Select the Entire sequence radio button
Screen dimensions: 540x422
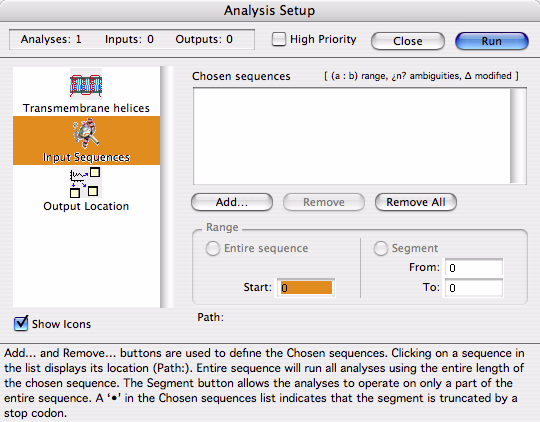212,248
